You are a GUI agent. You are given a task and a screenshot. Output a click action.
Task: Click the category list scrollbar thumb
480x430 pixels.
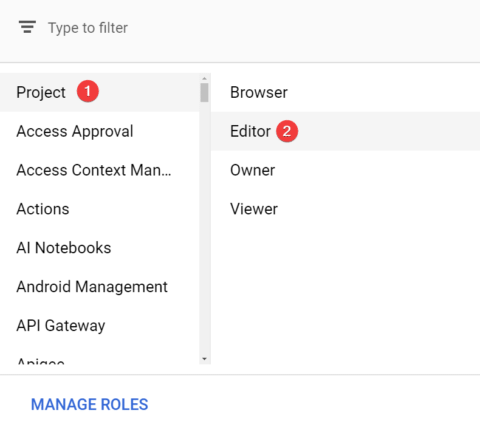pyautogui.click(x=204, y=92)
